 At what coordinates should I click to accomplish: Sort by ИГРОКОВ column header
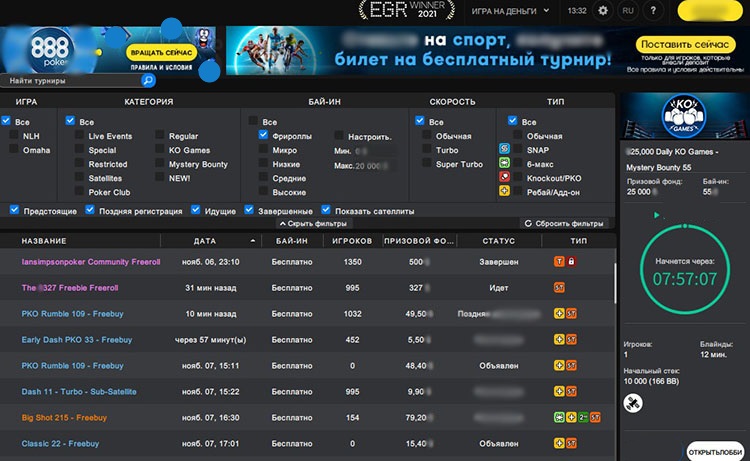point(352,241)
